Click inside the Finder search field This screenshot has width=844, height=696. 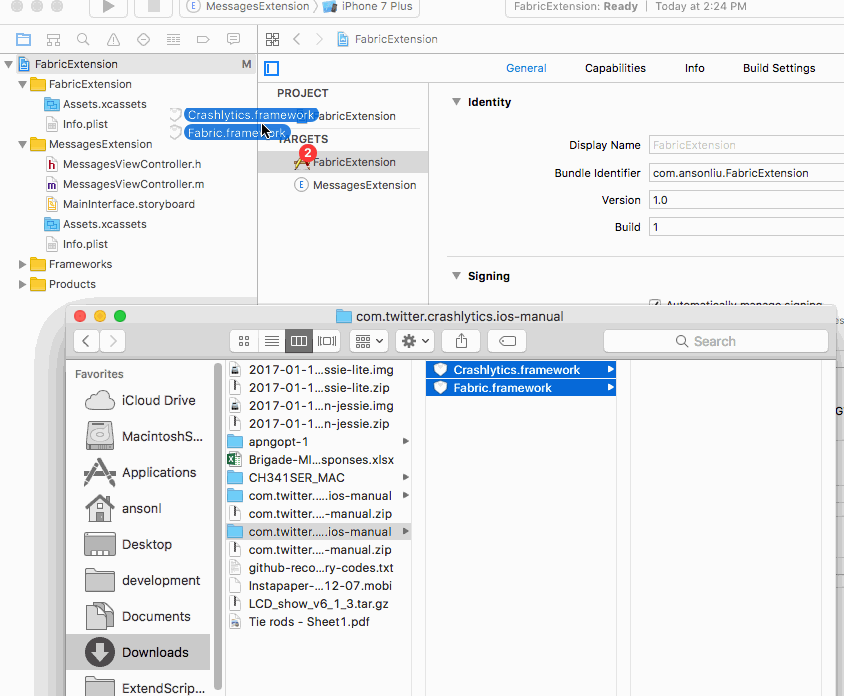[x=715, y=341]
